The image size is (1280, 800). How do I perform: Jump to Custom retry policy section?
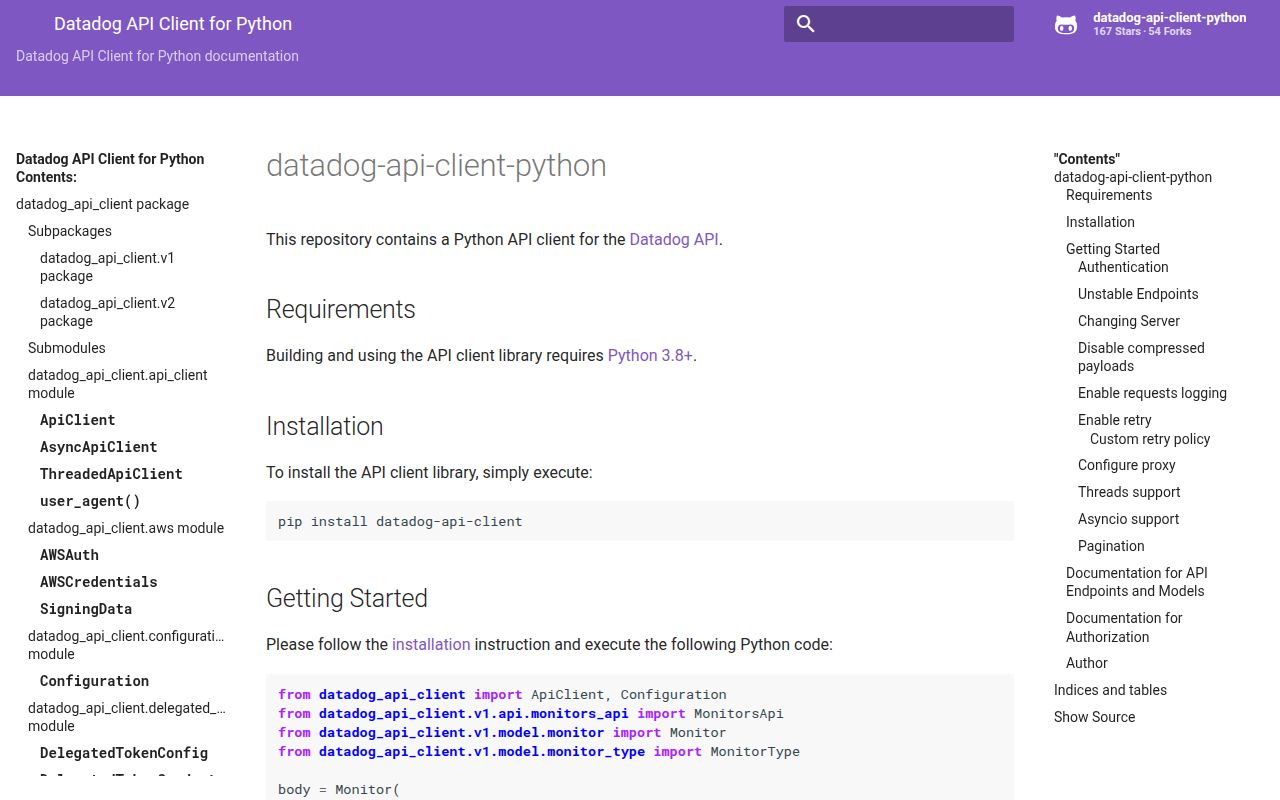(1150, 439)
